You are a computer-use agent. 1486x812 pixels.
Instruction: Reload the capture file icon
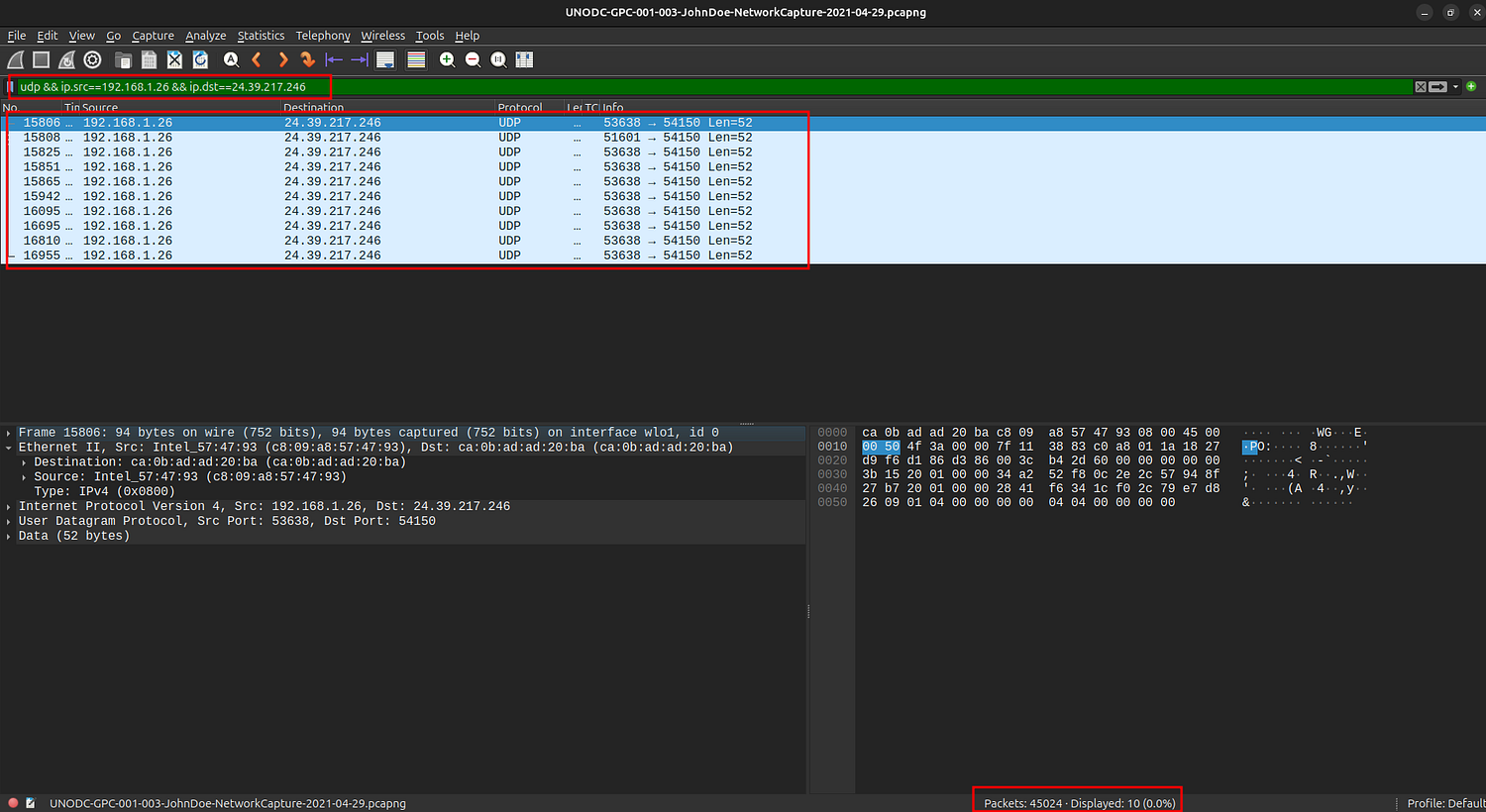(200, 60)
